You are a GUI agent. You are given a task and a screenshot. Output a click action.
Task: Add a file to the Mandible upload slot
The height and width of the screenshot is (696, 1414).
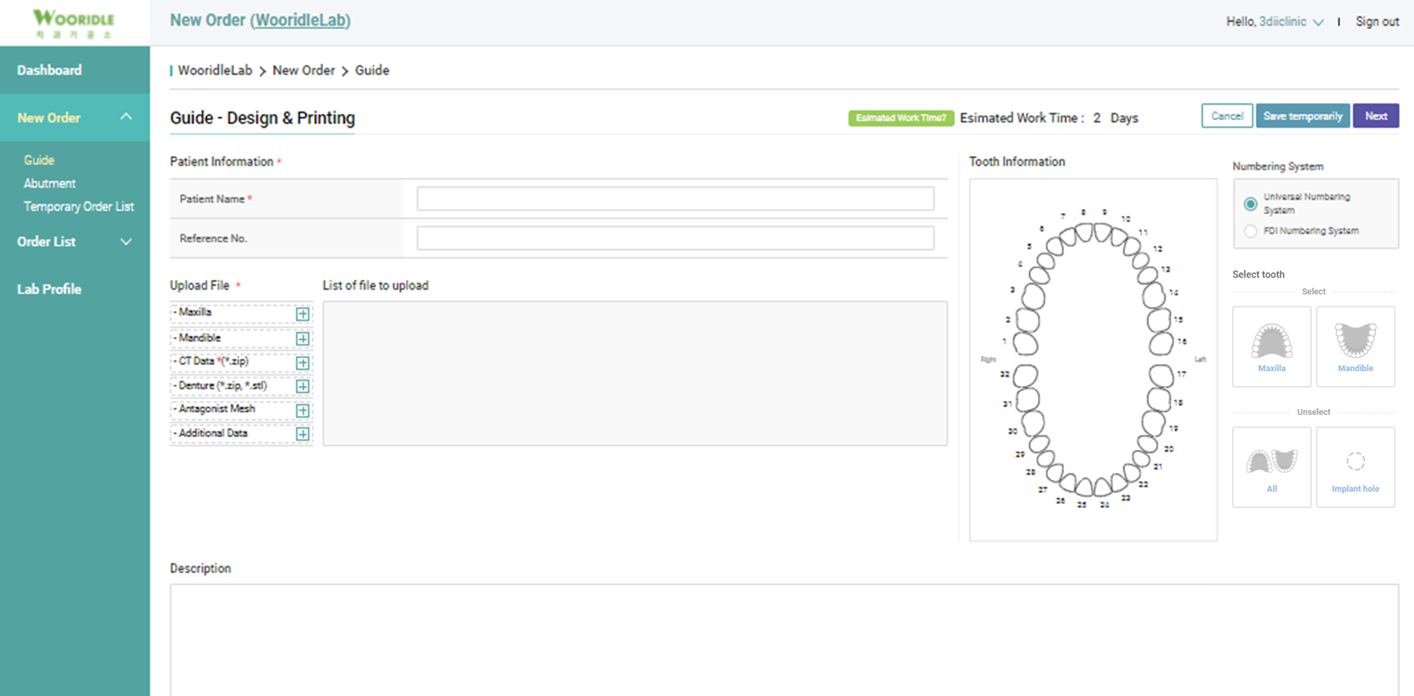pos(303,338)
